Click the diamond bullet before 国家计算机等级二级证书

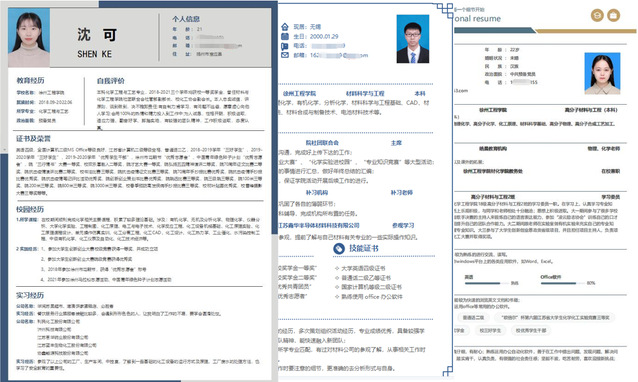tap(337, 287)
